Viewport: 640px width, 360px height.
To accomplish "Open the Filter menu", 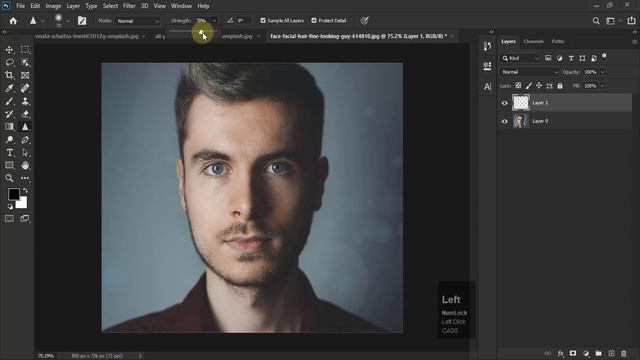I will 129,6.
